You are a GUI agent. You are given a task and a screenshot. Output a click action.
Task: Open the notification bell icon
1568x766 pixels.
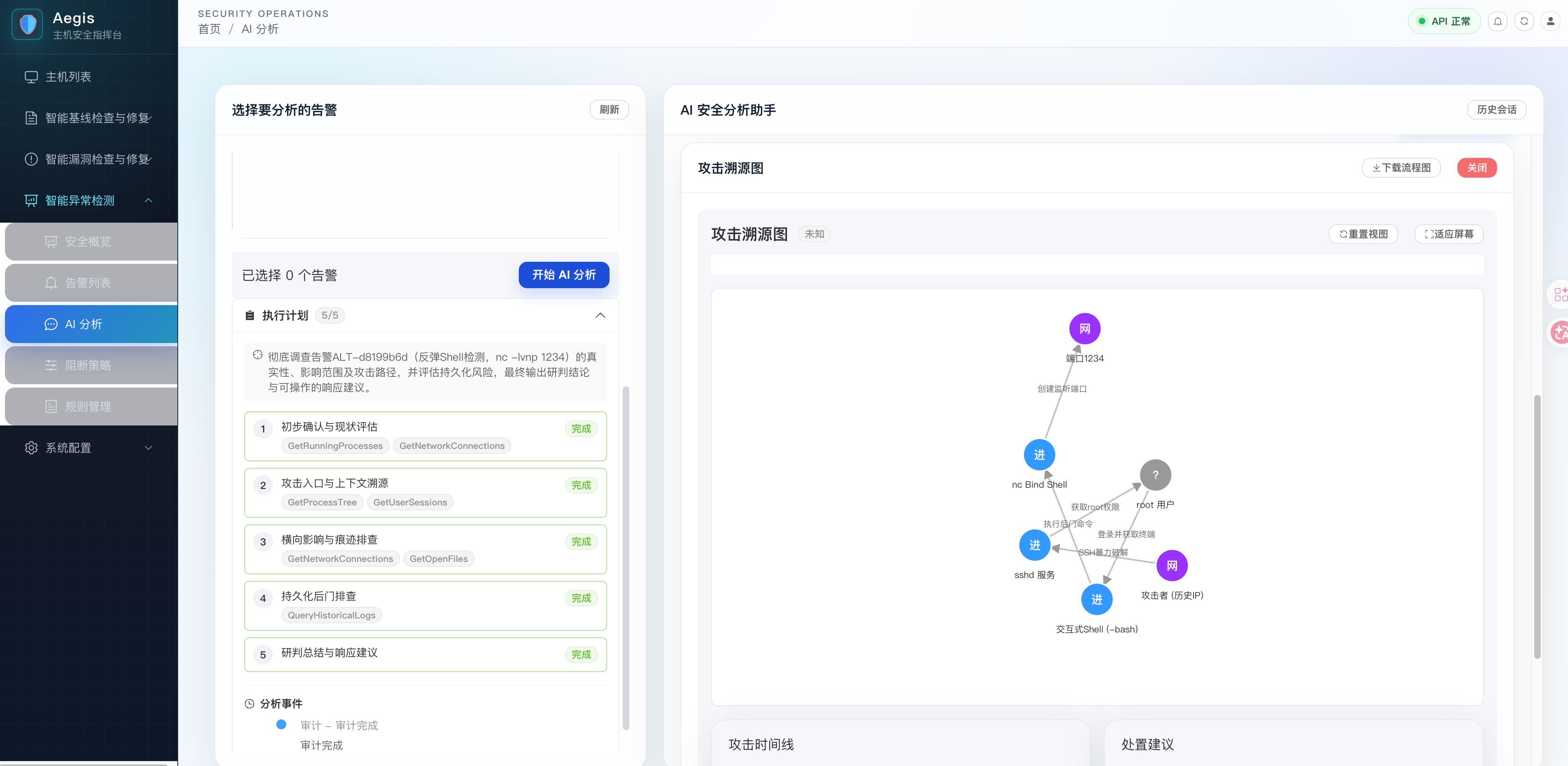point(1497,21)
